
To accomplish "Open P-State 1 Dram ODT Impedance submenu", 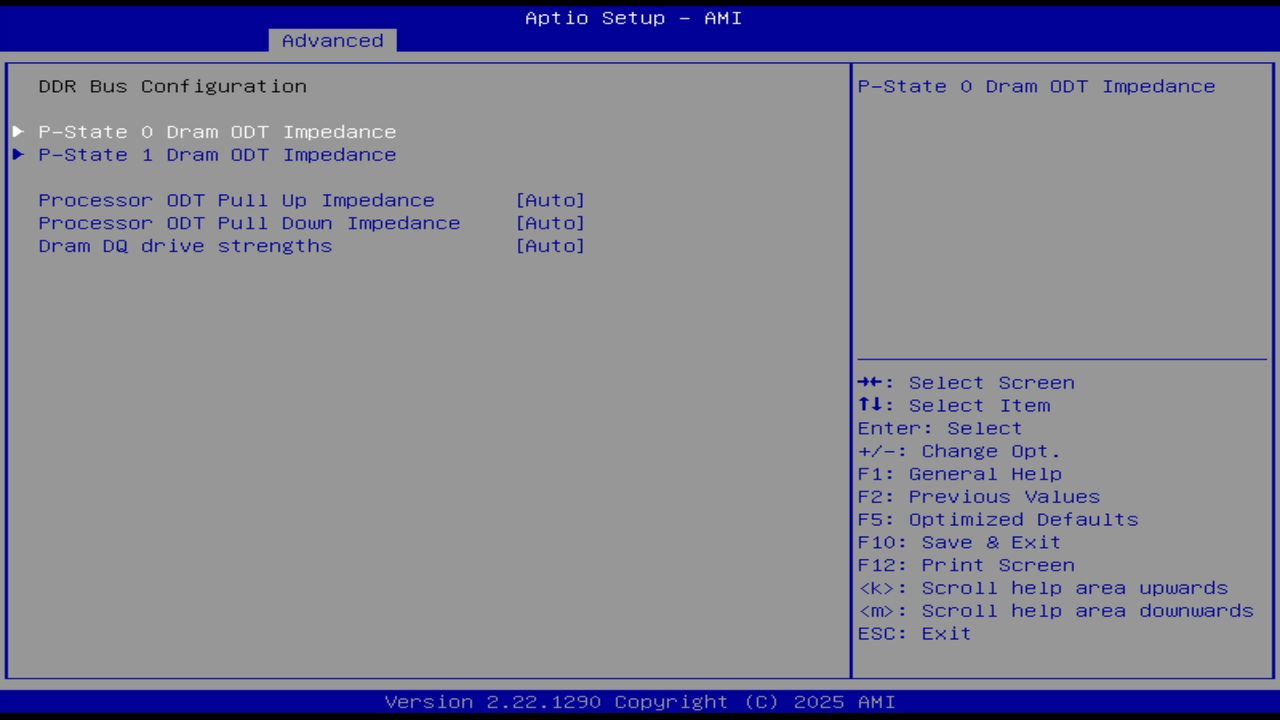I will (217, 155).
